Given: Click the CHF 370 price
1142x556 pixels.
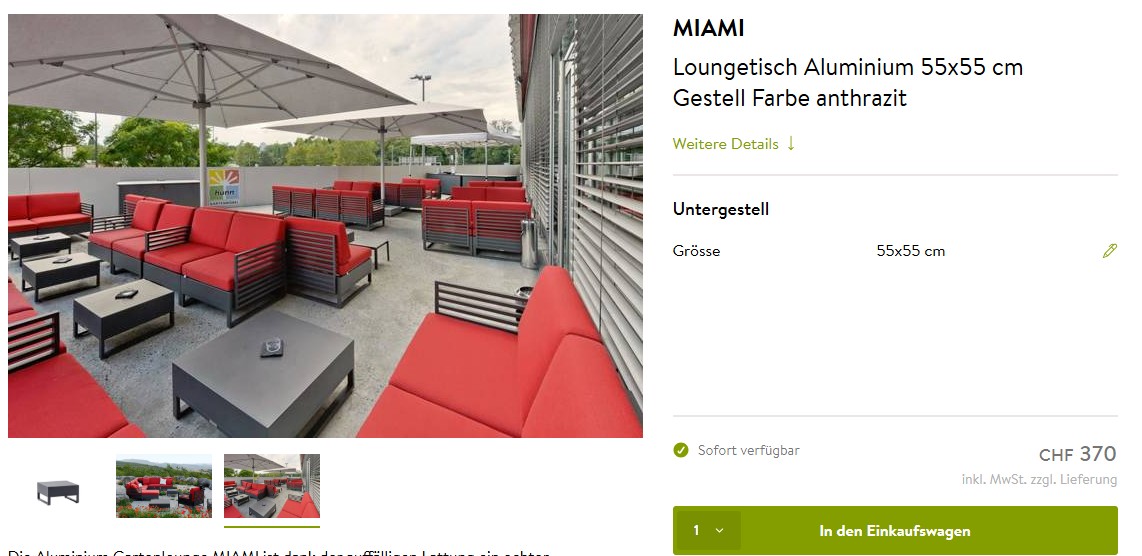Looking at the screenshot, I should click(x=1078, y=454).
